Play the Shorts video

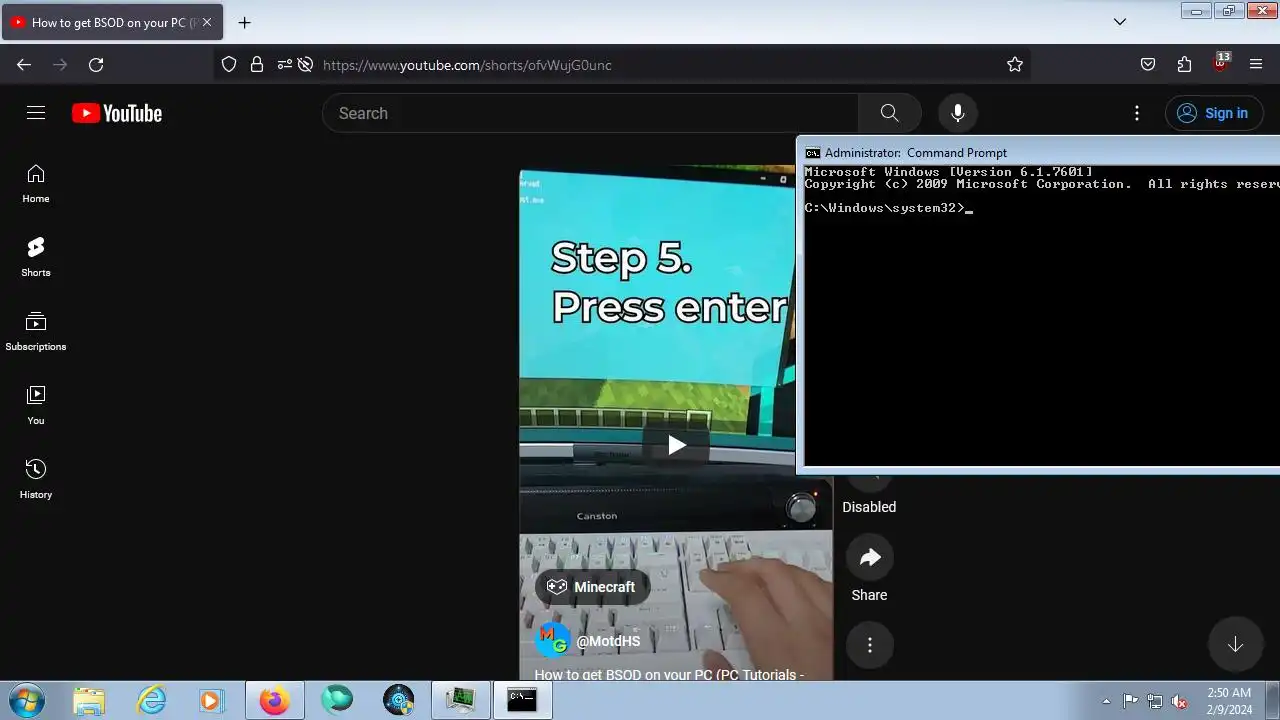click(x=676, y=445)
